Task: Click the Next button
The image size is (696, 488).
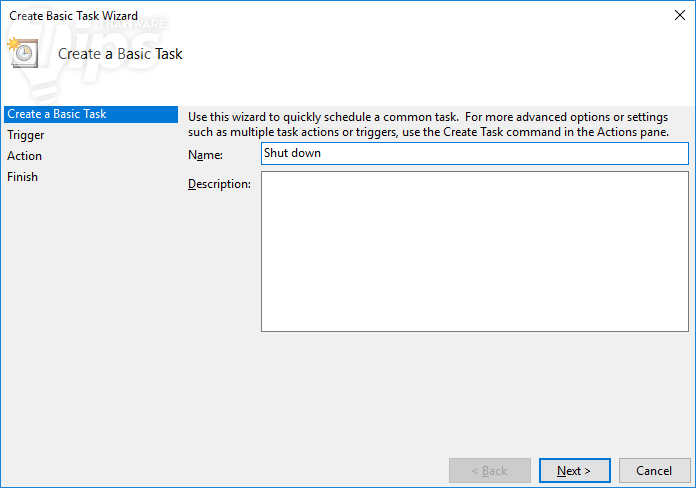Action: click(574, 470)
